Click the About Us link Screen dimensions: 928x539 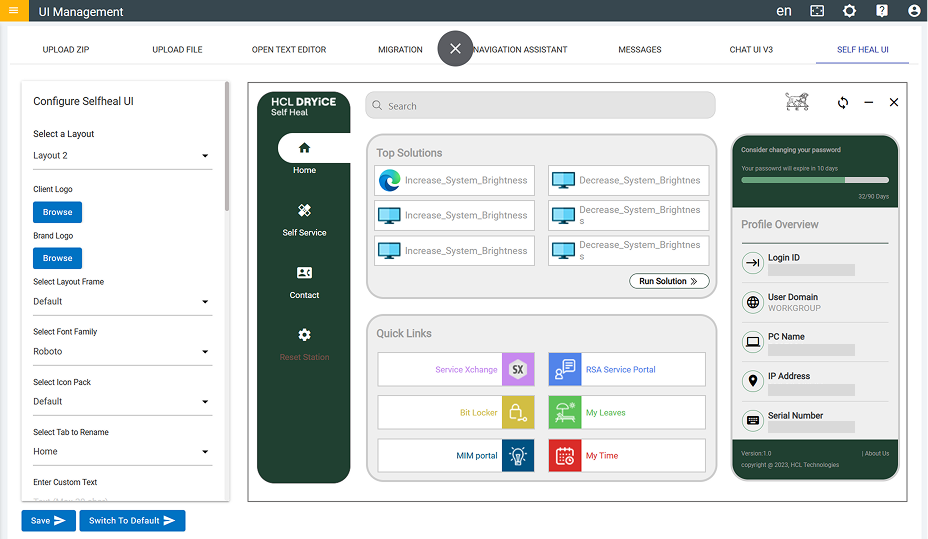[875, 453]
